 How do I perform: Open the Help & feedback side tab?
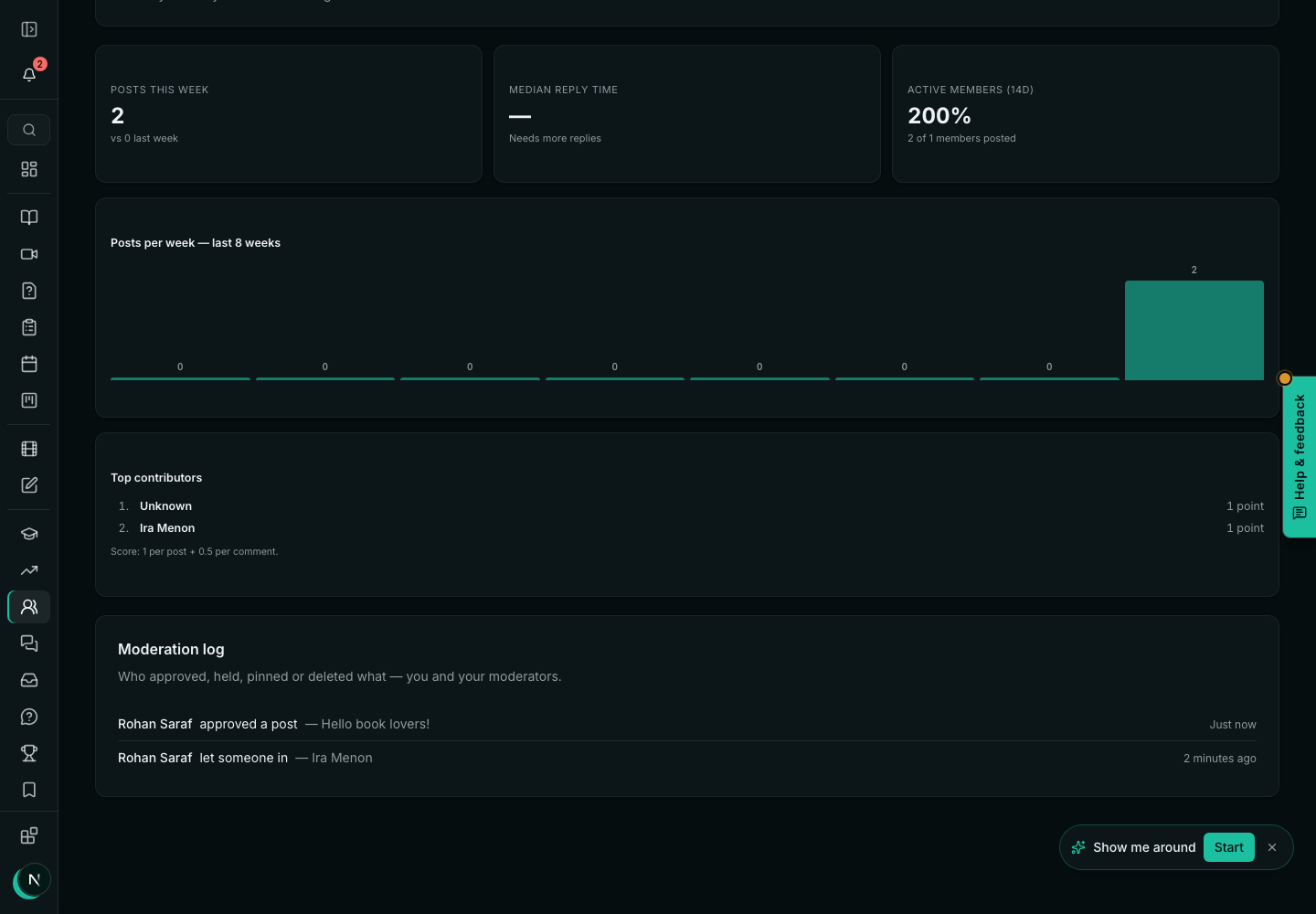point(1300,457)
